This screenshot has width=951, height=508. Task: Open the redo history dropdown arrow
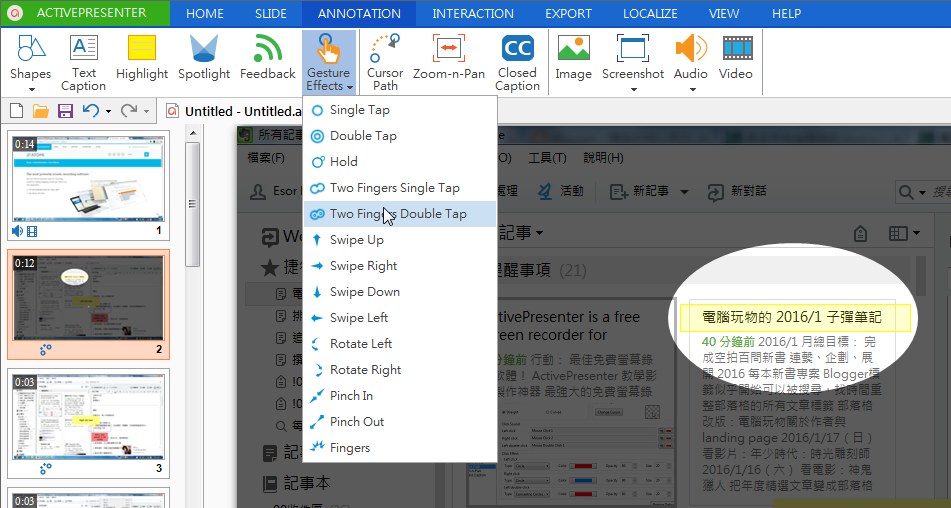pyautogui.click(x=146, y=112)
